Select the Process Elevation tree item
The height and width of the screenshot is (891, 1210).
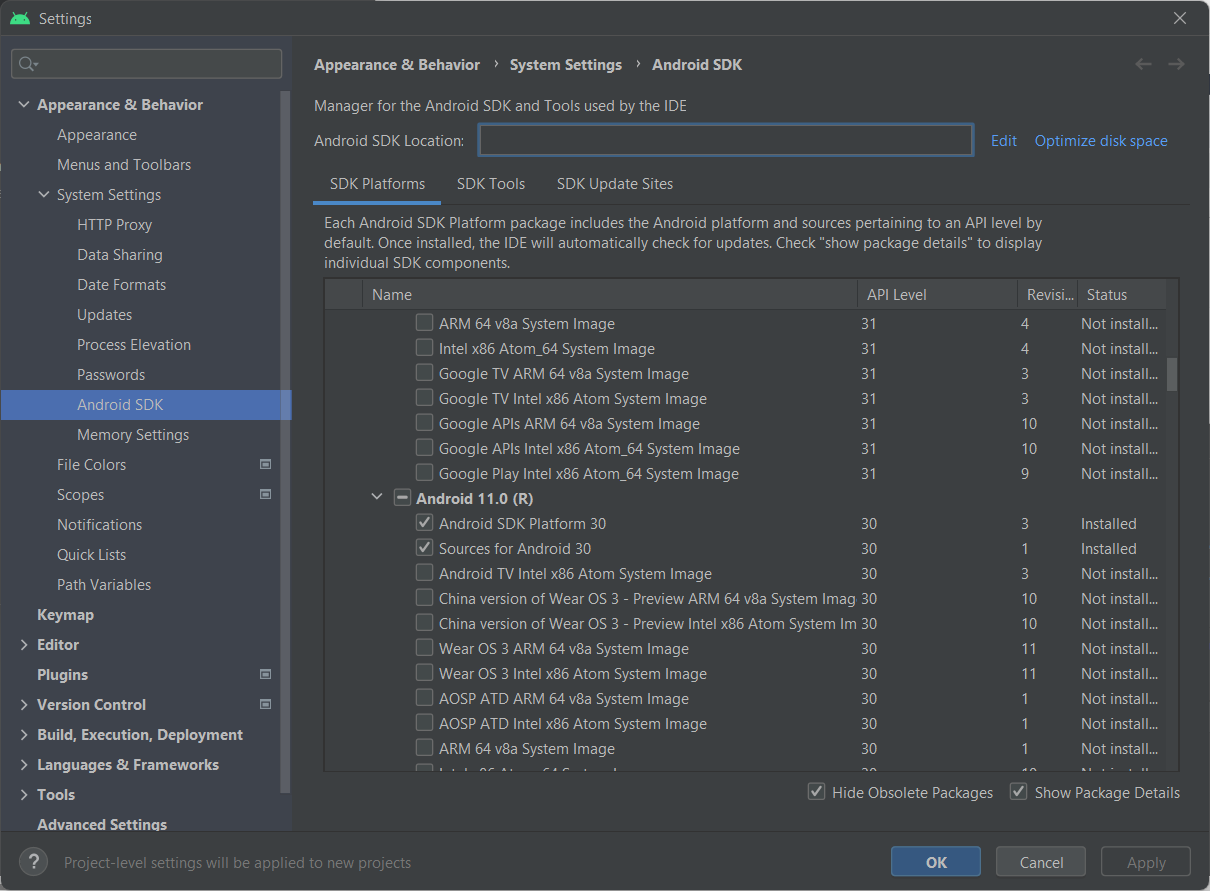[134, 344]
